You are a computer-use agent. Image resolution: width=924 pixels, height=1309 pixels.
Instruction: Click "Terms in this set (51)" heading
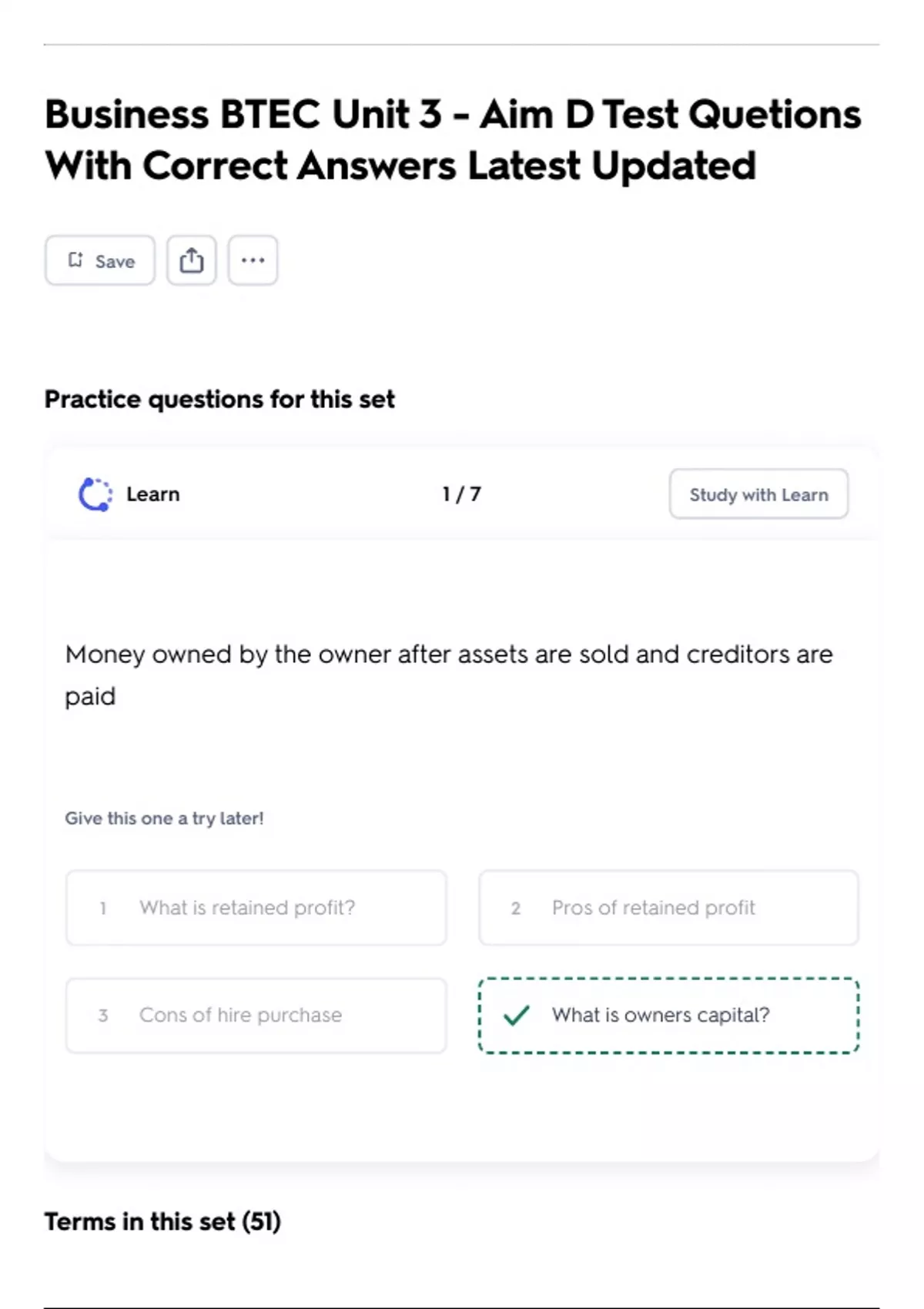tap(162, 1221)
